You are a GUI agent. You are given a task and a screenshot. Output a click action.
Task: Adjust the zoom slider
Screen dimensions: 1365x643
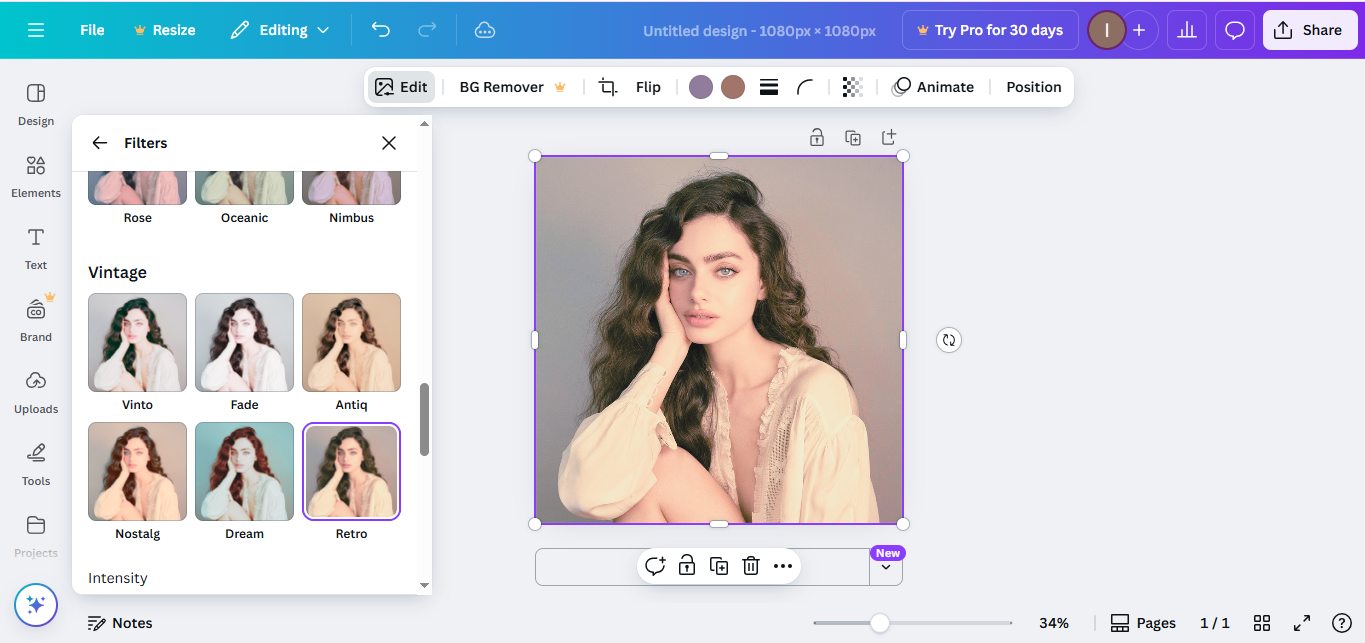tap(882, 623)
